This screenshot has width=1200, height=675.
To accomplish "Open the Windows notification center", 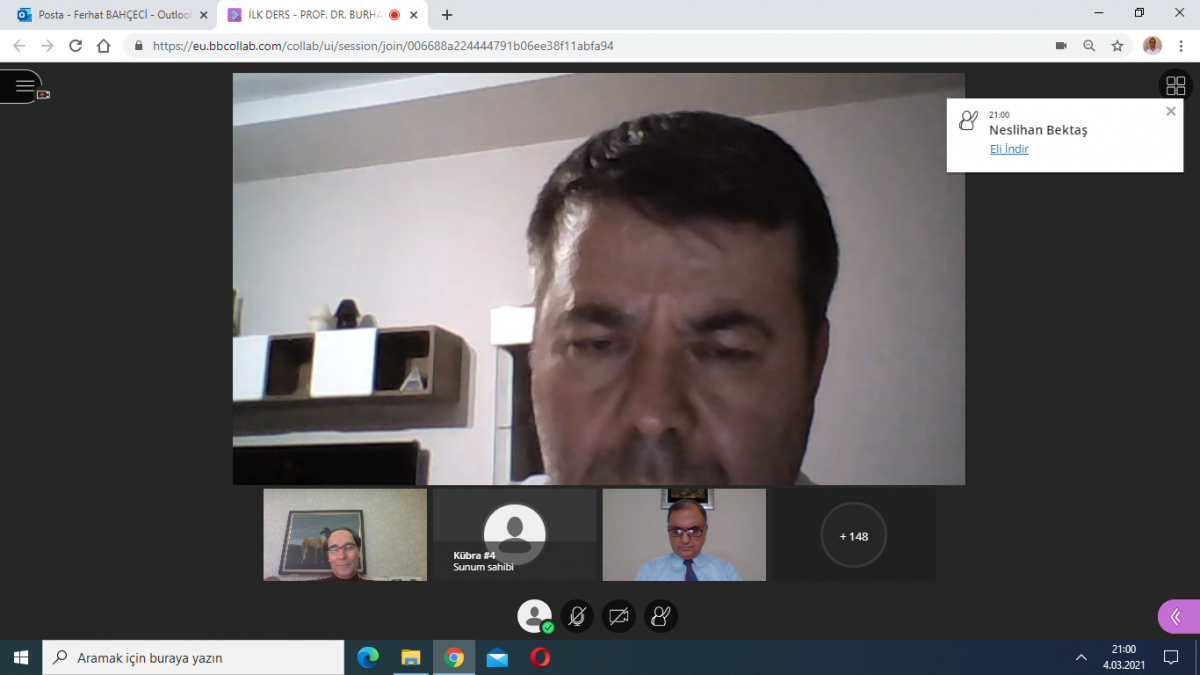I will [1171, 657].
